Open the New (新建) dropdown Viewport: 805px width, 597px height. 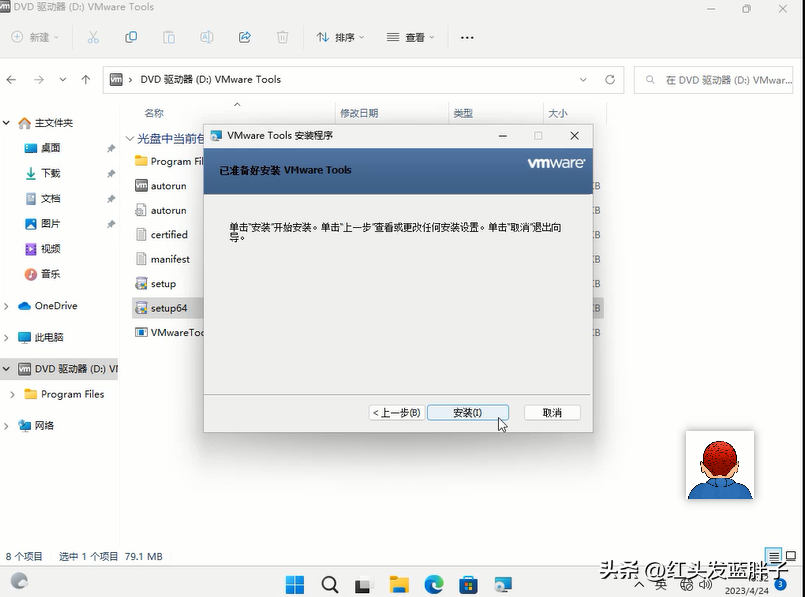pyautogui.click(x=35, y=37)
